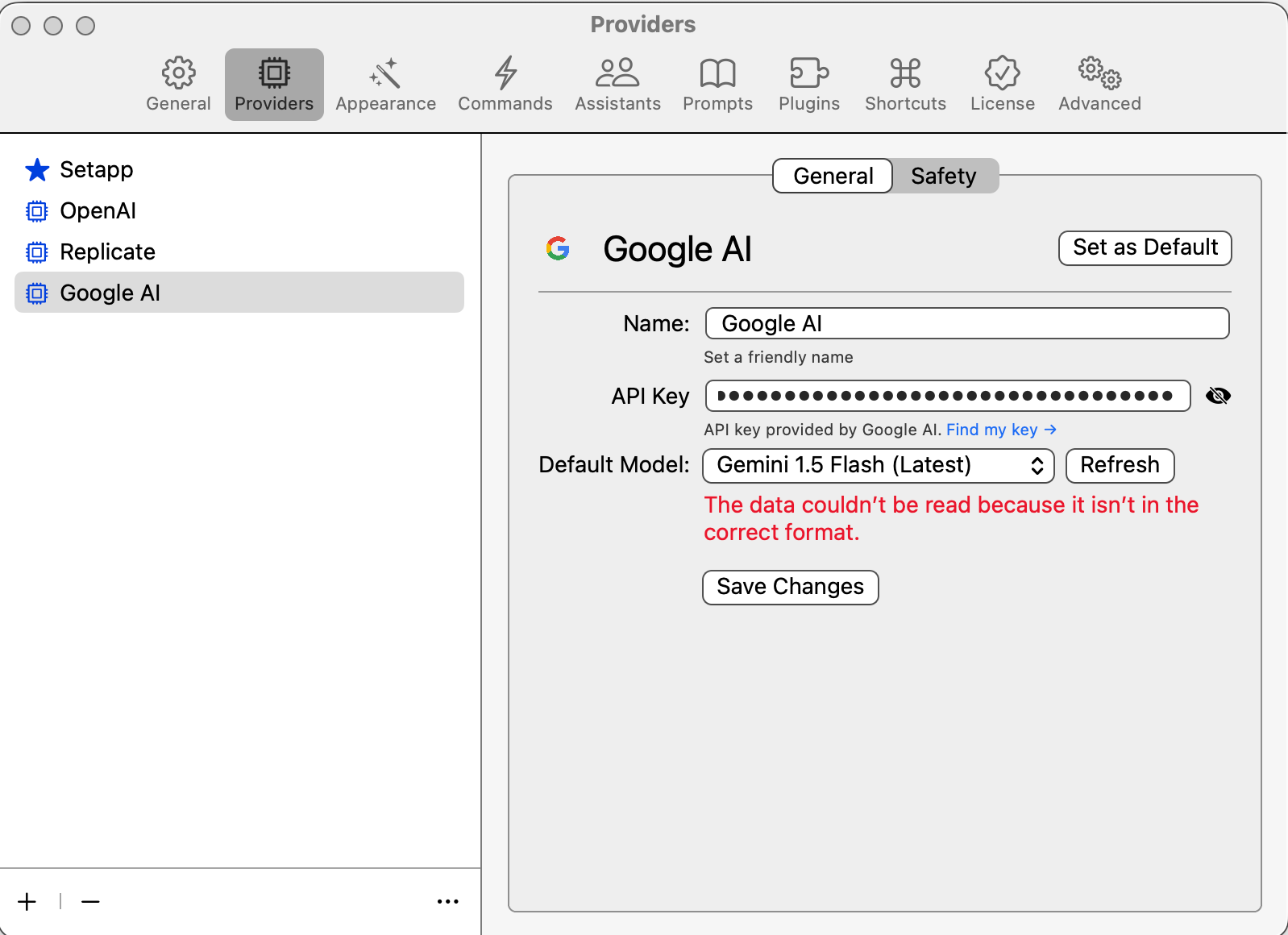Screen dimensions: 1288x935
Task: Click Save Changes button
Action: click(x=790, y=587)
